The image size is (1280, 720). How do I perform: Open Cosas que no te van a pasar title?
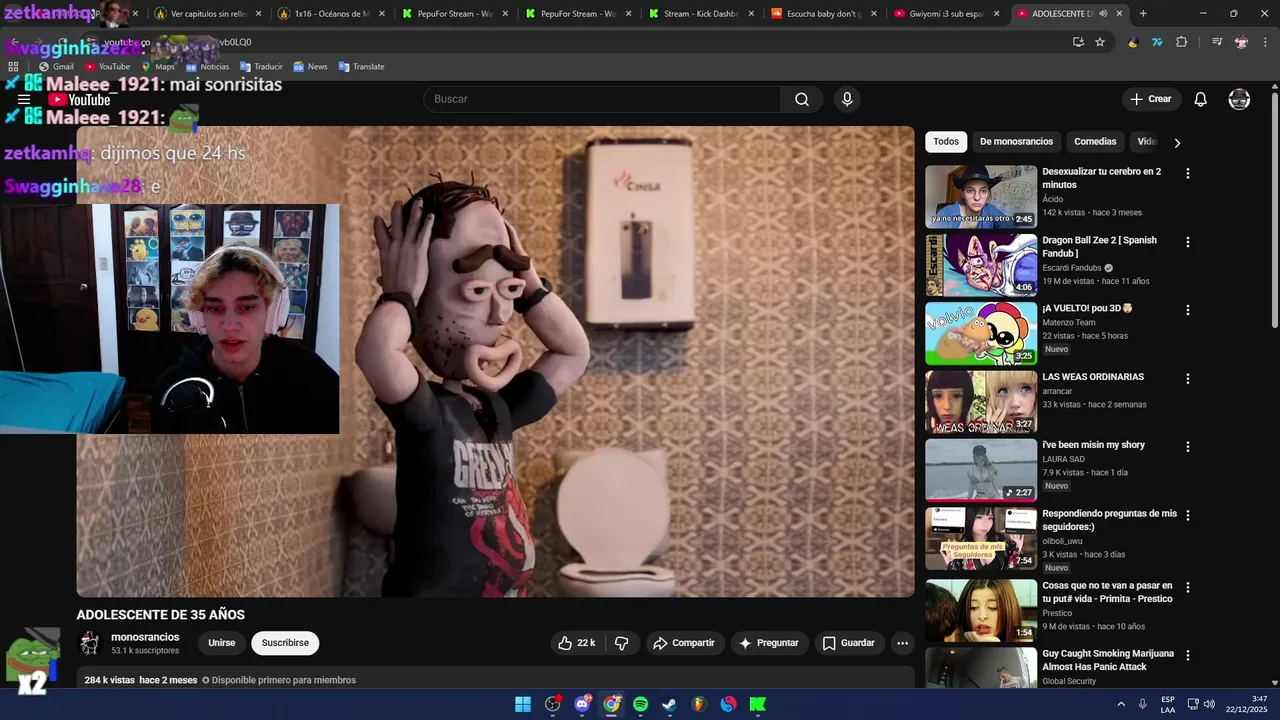tap(1108, 592)
